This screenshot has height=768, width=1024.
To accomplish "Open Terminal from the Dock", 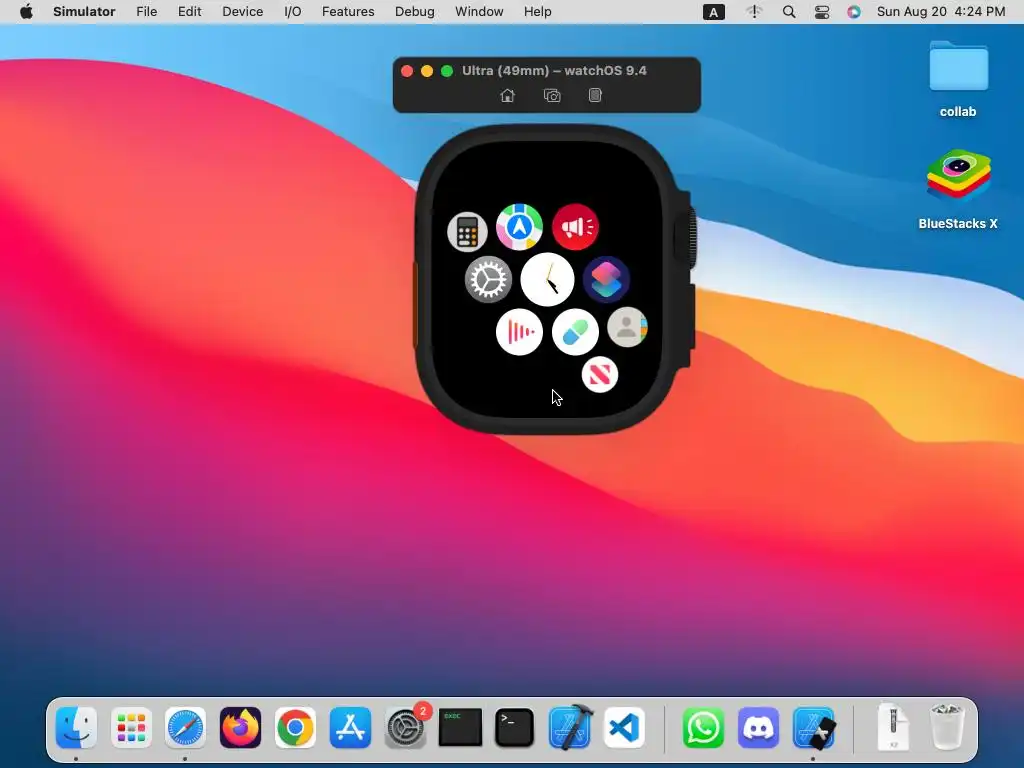I will coord(515,728).
